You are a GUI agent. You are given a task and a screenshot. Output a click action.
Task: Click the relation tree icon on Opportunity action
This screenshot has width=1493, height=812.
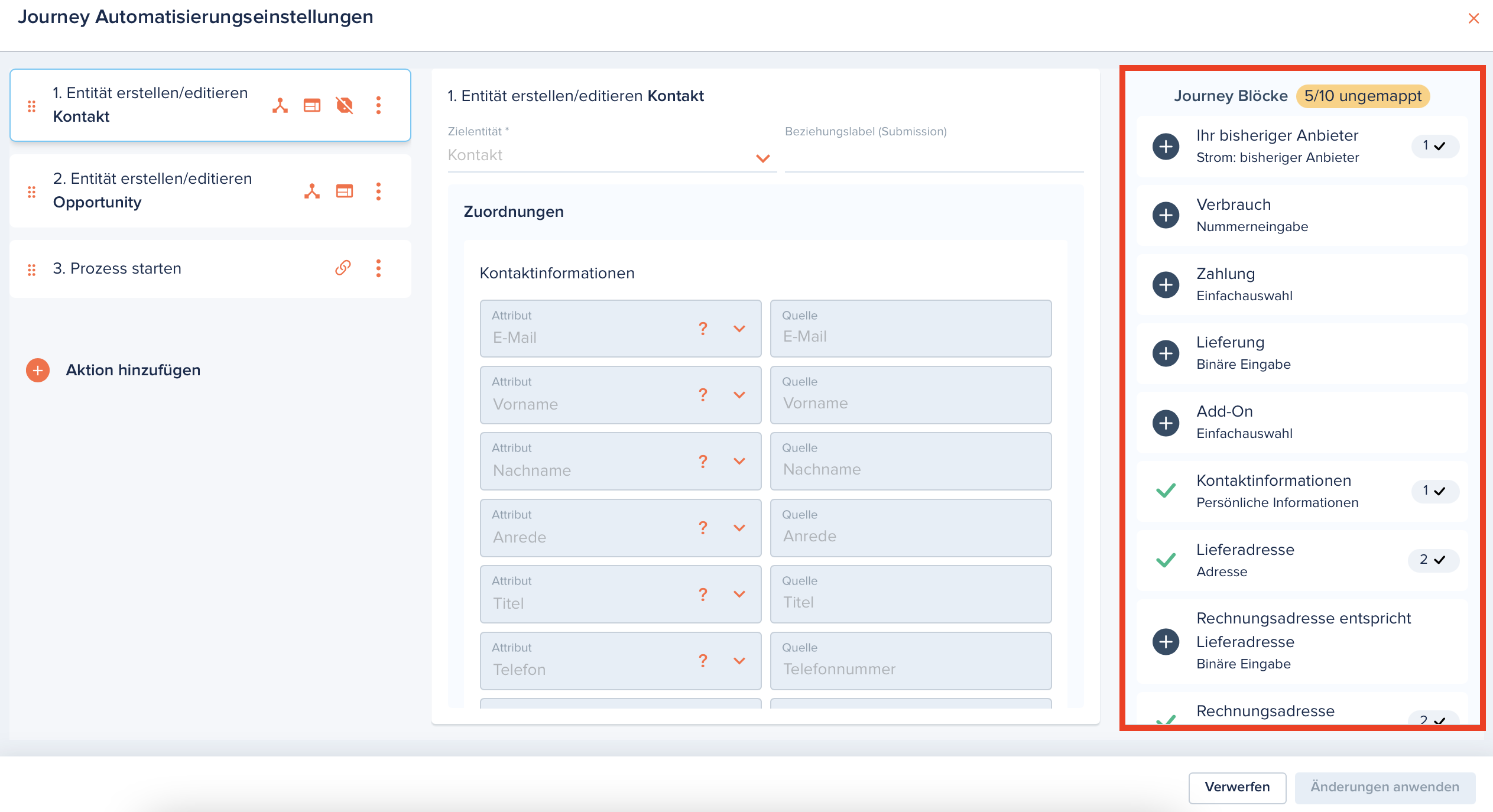312,191
